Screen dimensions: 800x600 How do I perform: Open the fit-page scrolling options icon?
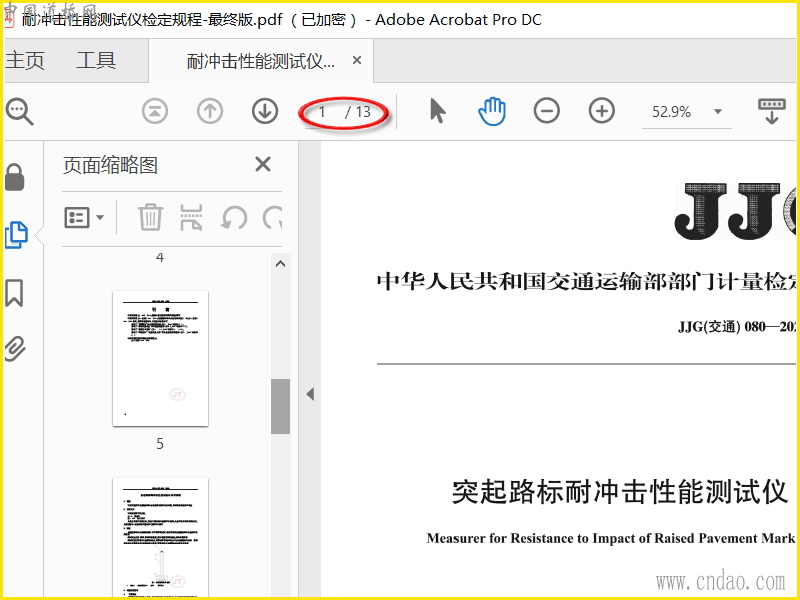[x=771, y=111]
